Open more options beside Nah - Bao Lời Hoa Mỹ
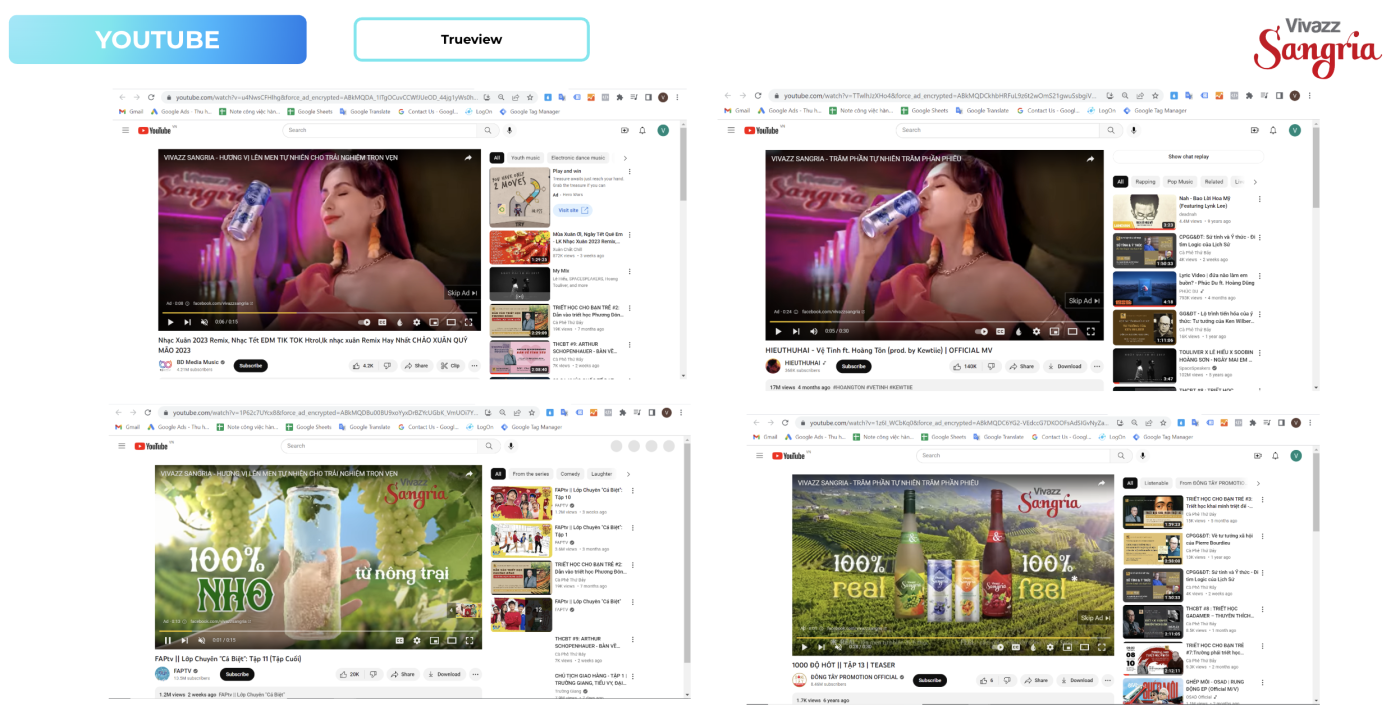1400x728 pixels. coord(1259,199)
